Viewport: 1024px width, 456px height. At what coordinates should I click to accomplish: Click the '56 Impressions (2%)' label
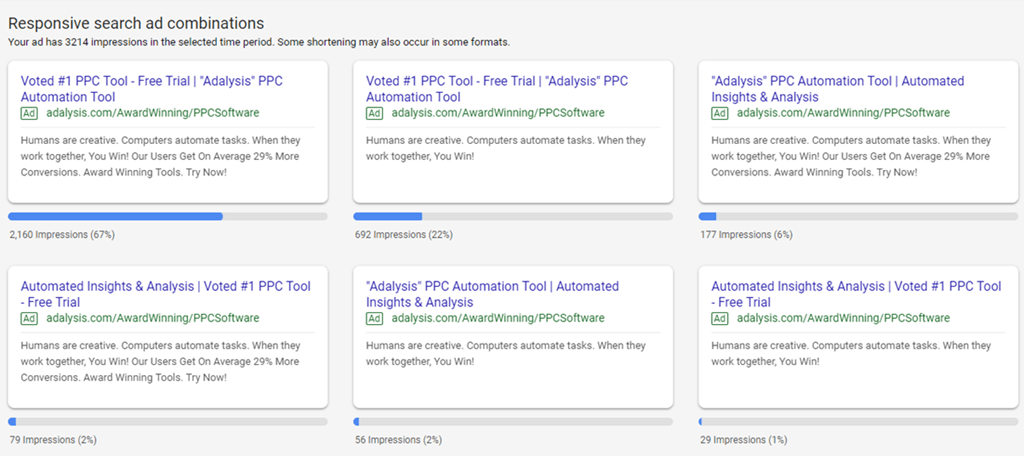[x=397, y=440]
